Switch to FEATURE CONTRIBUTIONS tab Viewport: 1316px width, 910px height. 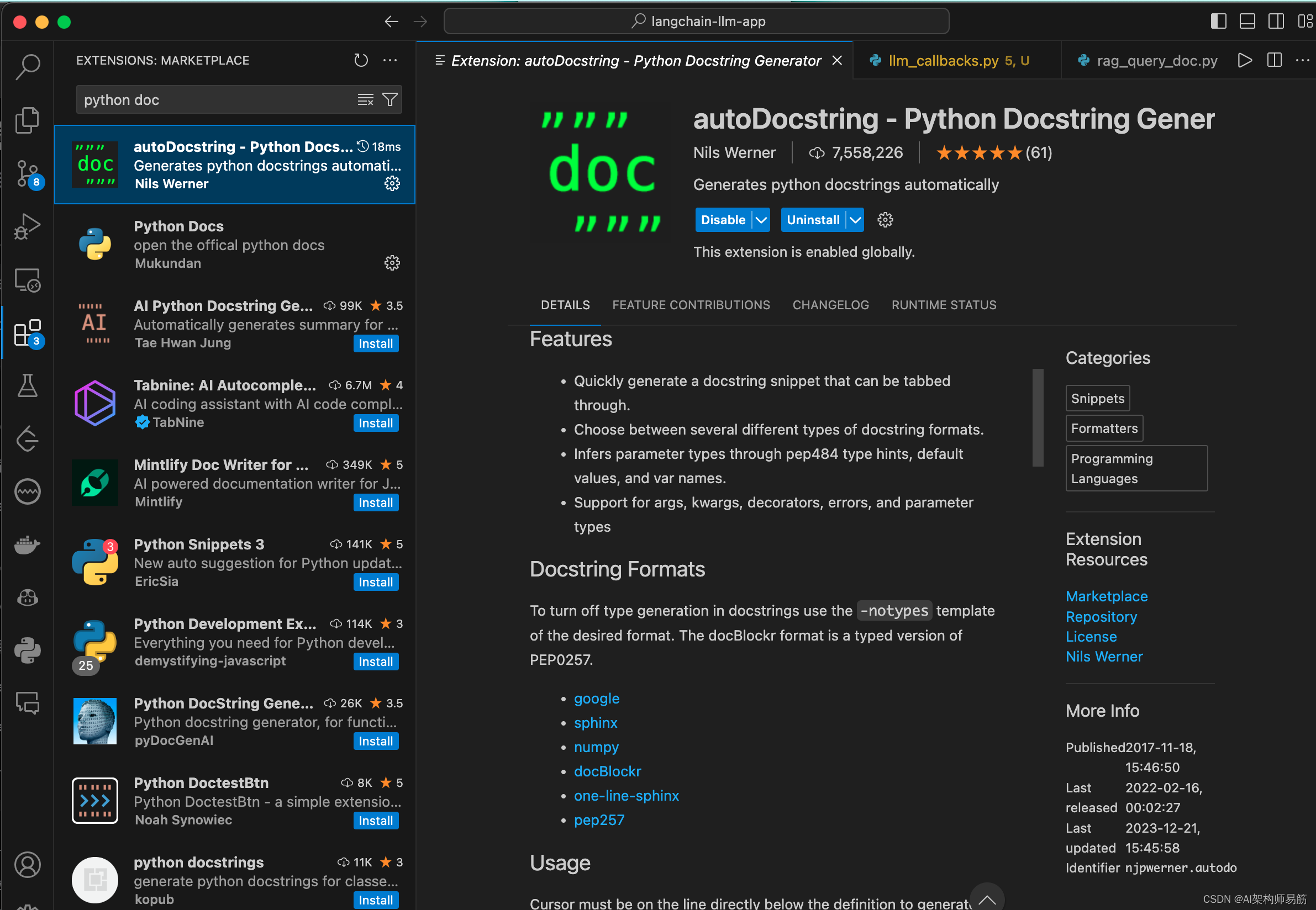tap(691, 305)
